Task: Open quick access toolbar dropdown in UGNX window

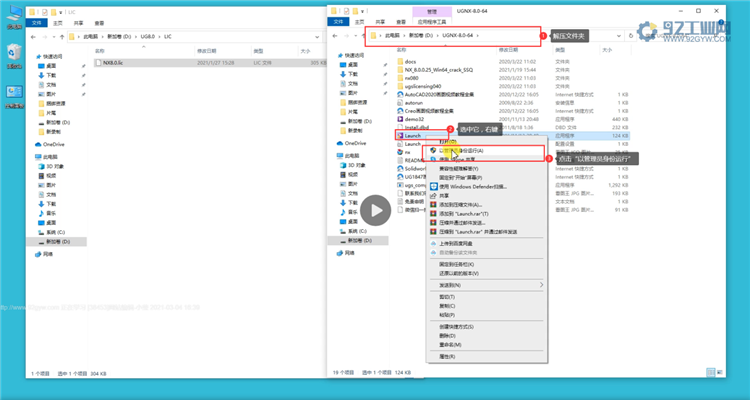Action: tap(362, 11)
